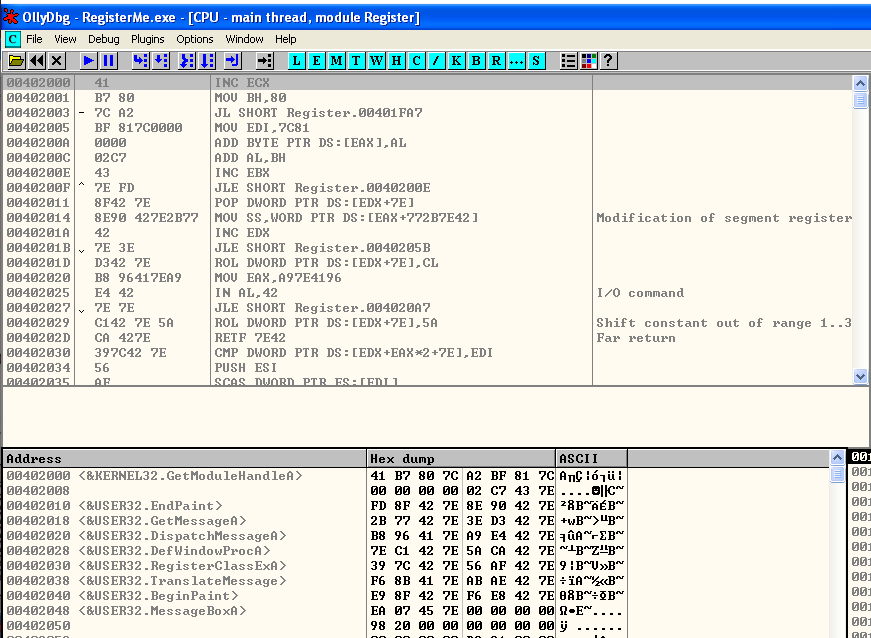This screenshot has width=871, height=638.
Task: Show Windows list with W button
Action: (x=376, y=61)
